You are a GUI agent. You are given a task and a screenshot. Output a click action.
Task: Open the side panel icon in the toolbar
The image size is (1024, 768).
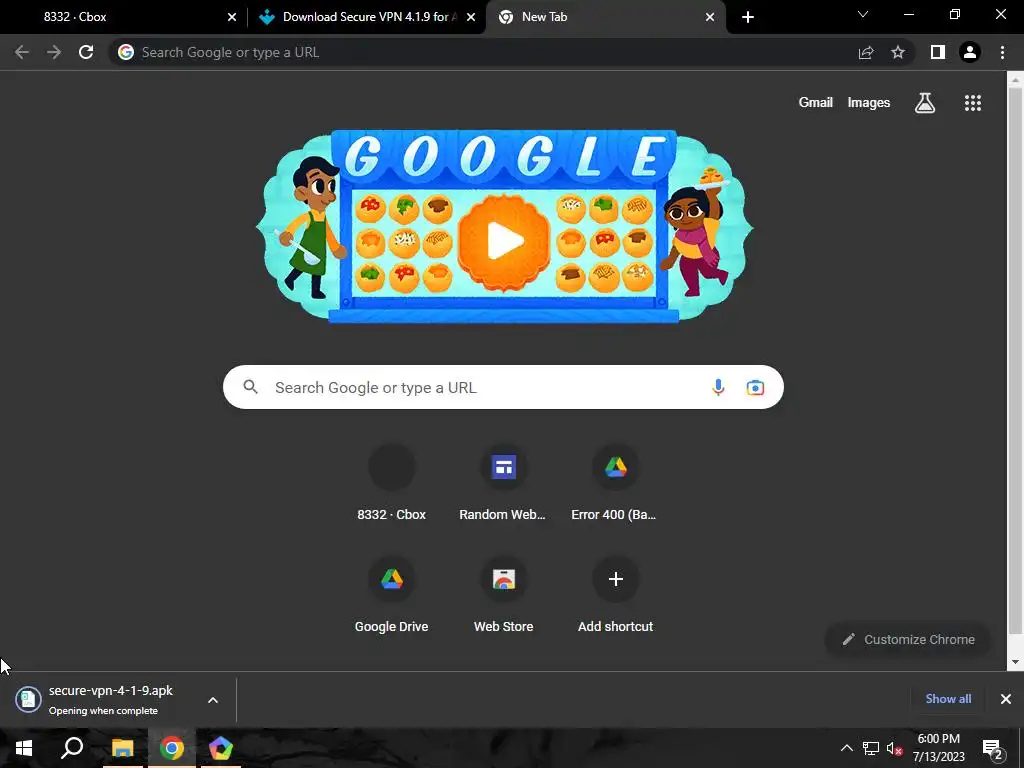pos(938,52)
